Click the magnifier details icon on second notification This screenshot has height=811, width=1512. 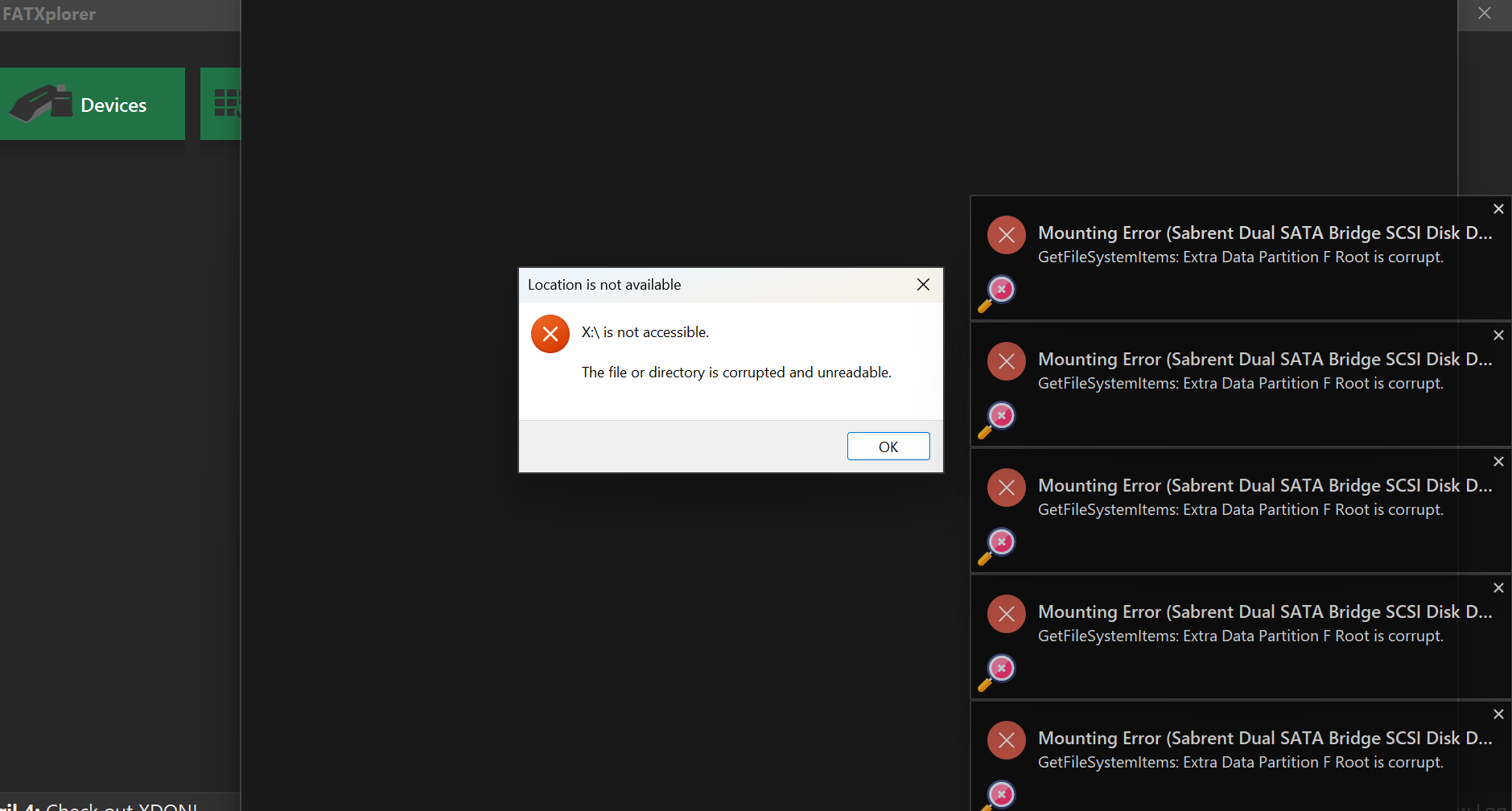click(997, 420)
